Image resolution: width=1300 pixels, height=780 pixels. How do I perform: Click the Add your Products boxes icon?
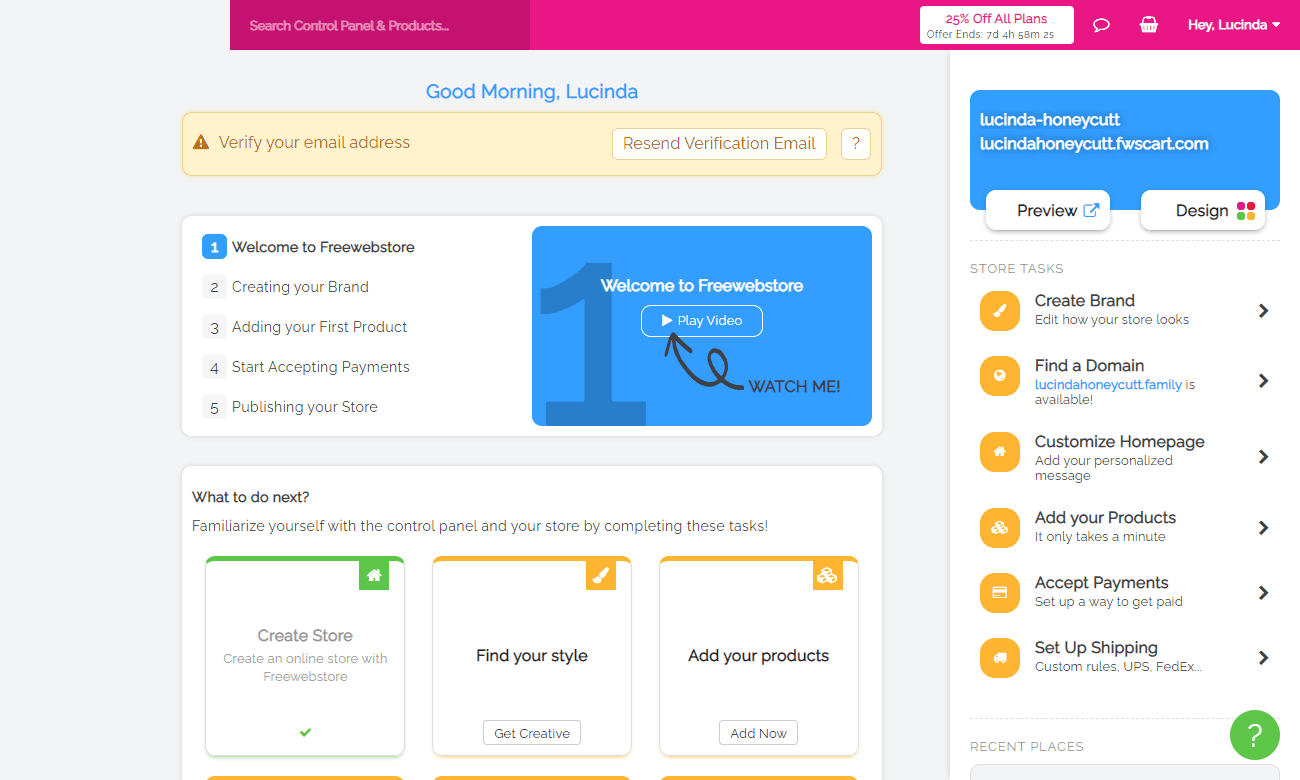pos(999,528)
